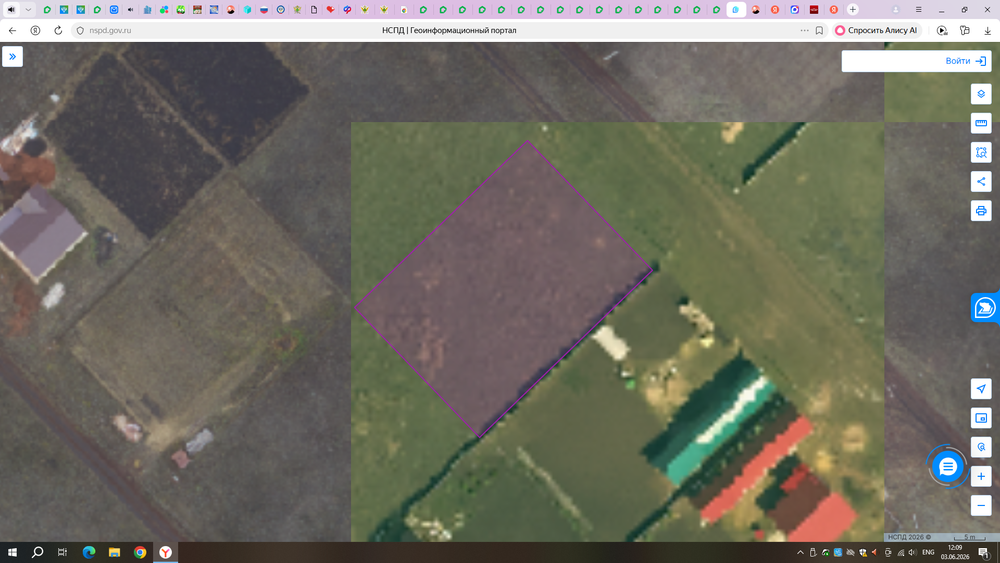Reload the page with the refresh icon
Viewport: 1000px width, 563px height.
coord(58,30)
